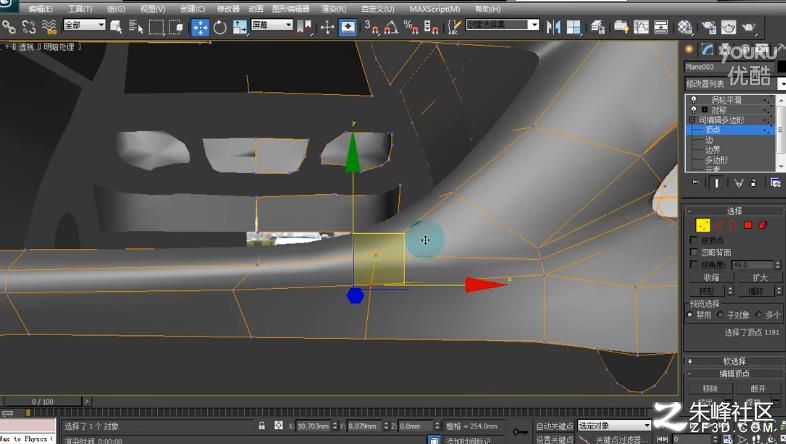The width and height of the screenshot is (786, 444).
Task: Open the Material Editor
Action: click(x=685, y=27)
